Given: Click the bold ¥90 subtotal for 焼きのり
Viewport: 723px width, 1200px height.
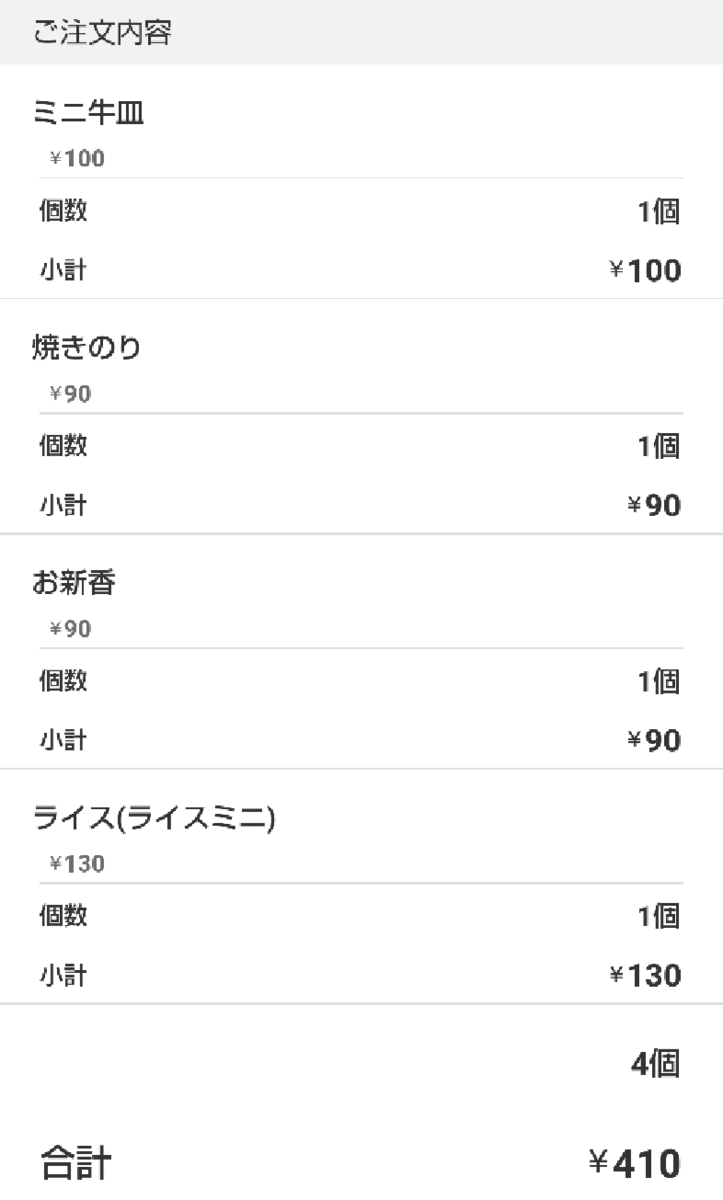Looking at the screenshot, I should click(x=654, y=506).
